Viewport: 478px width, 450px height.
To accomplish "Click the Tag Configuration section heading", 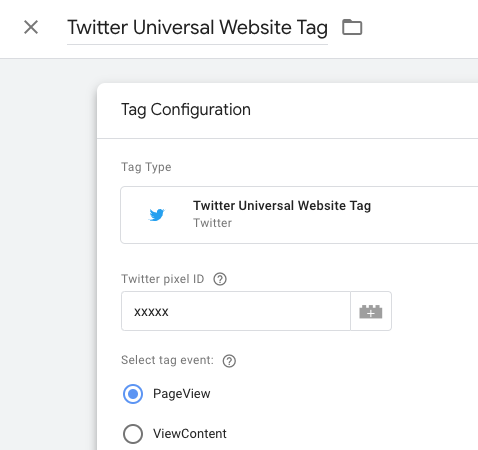I will coord(186,110).
